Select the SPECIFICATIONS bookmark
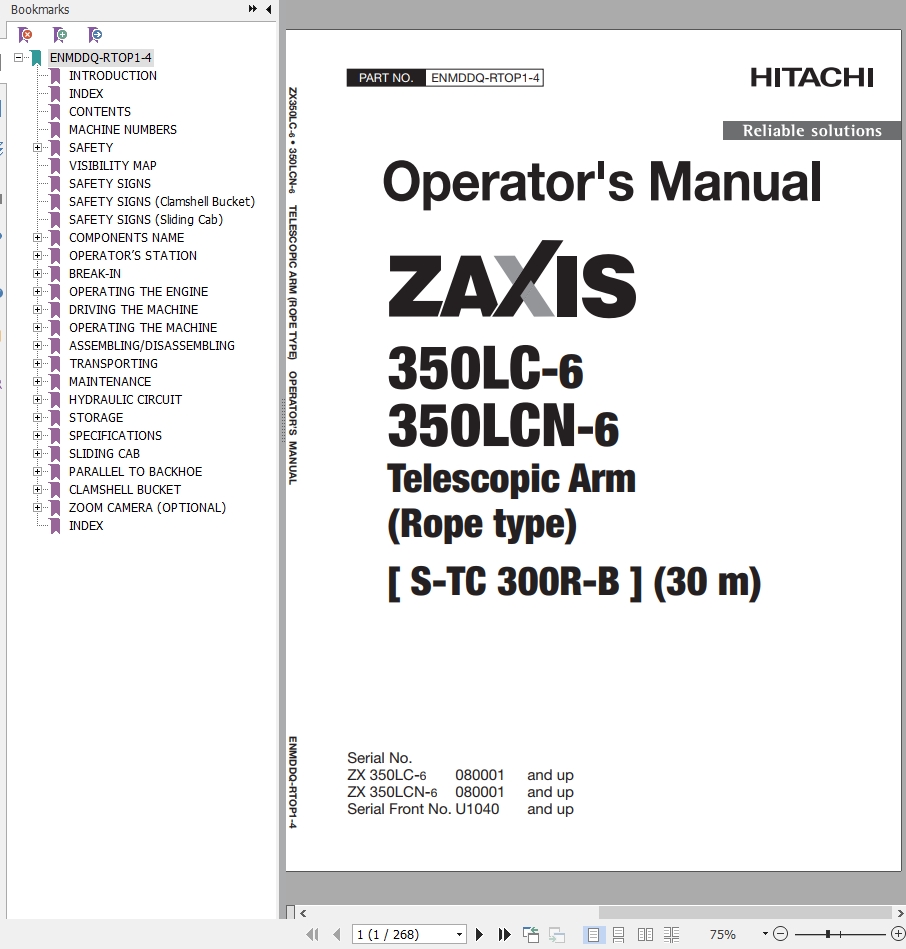The image size is (906, 949). pos(116,436)
